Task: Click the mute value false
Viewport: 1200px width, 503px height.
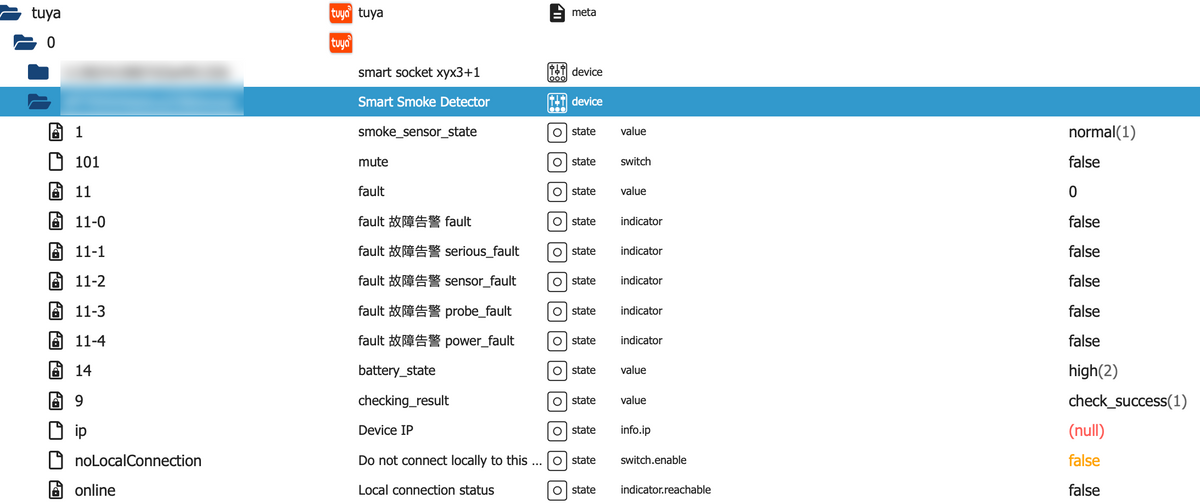Action: point(1084,162)
